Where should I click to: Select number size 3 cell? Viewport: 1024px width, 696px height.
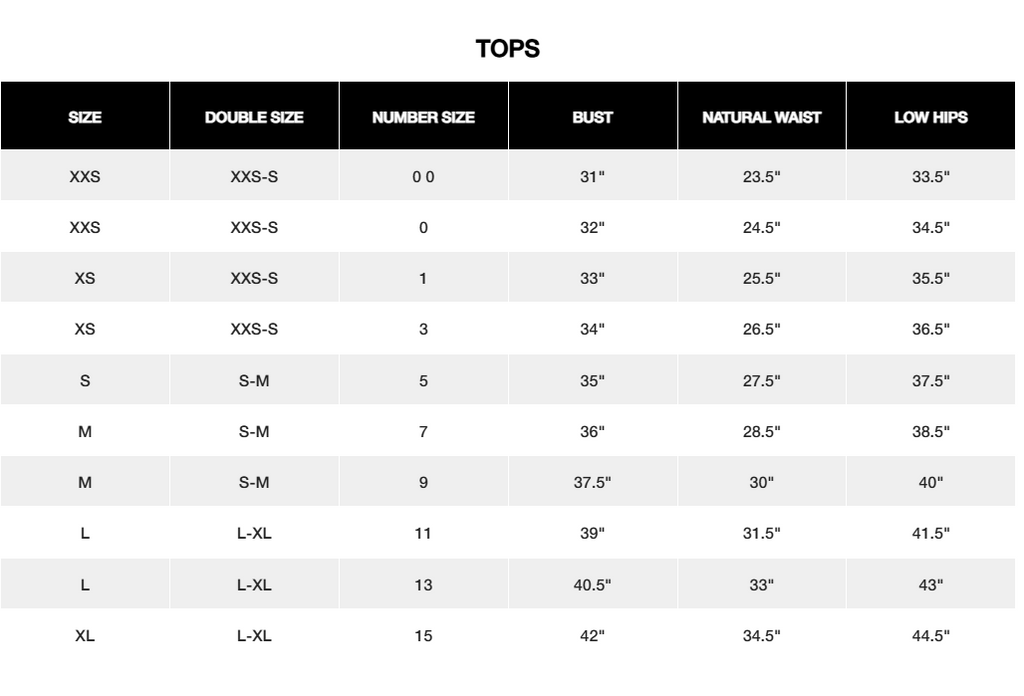coord(423,329)
